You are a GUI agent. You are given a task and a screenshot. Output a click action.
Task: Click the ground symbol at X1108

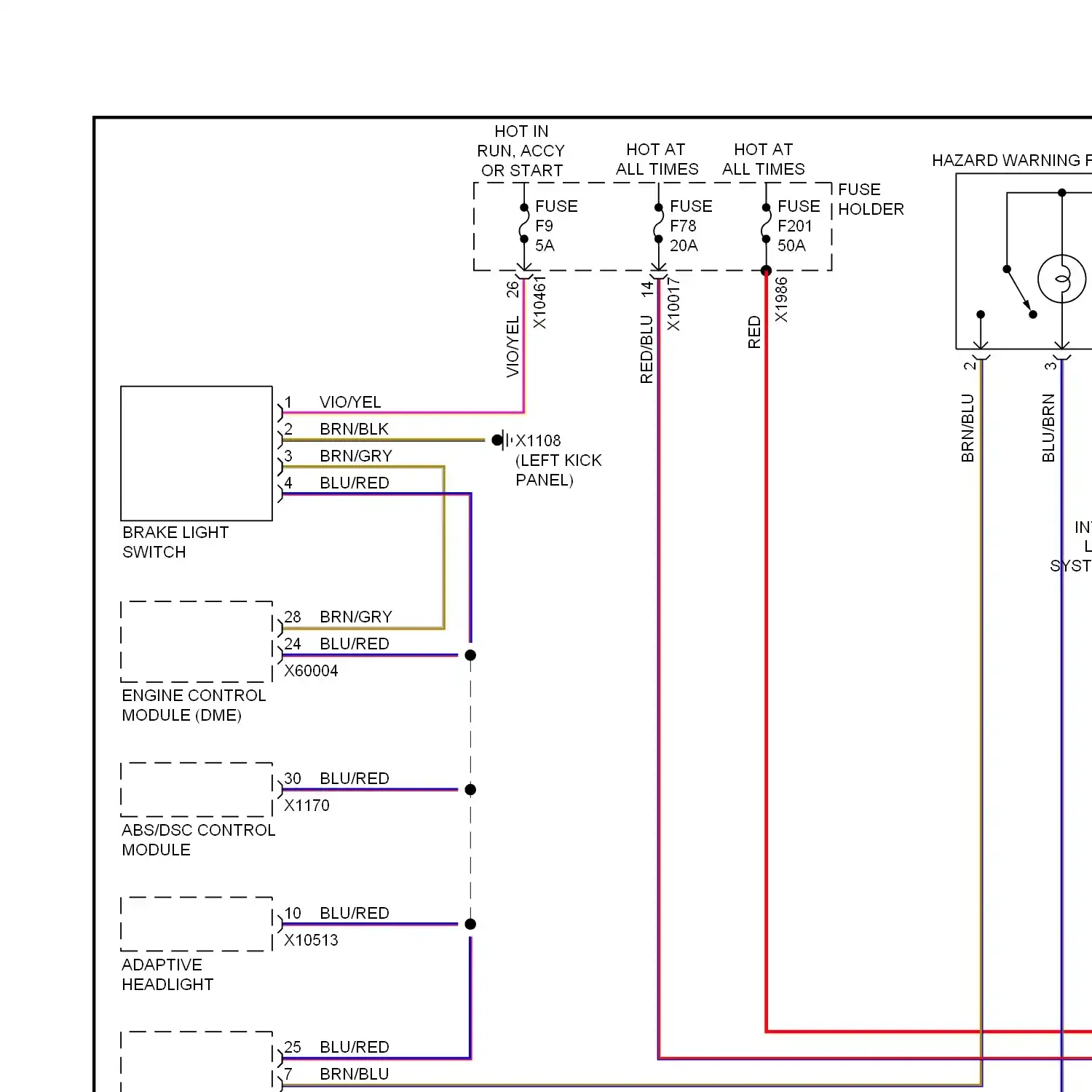pyautogui.click(x=502, y=440)
